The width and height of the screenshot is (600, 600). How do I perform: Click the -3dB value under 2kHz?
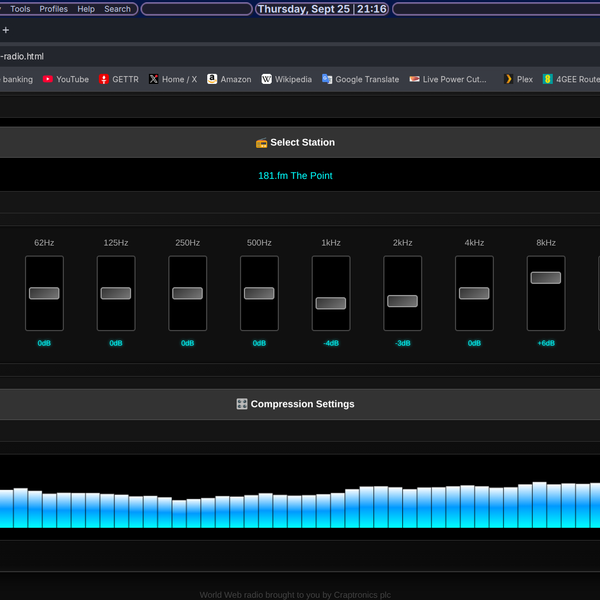tap(403, 343)
